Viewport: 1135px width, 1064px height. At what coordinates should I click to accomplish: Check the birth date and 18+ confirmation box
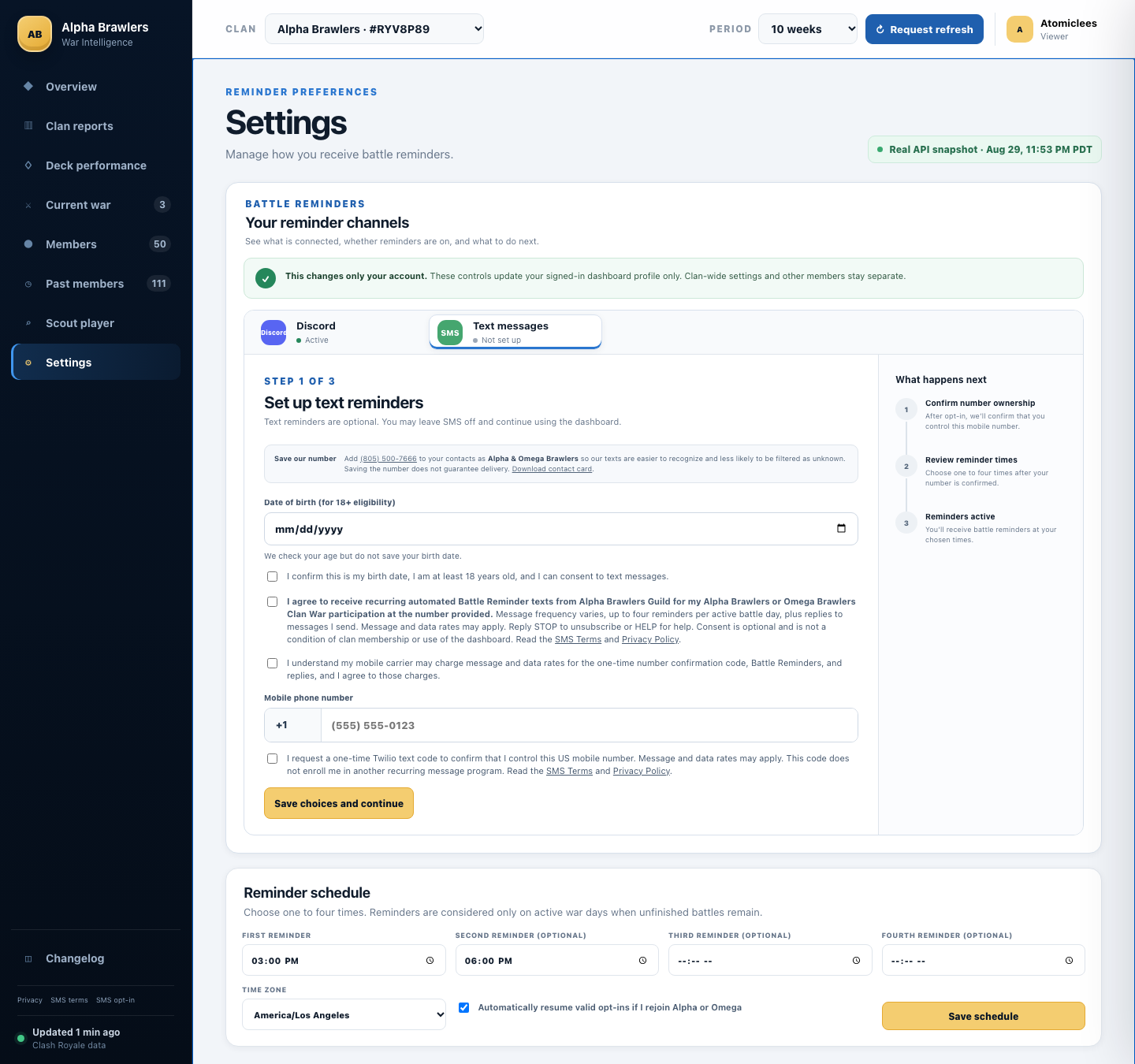pyautogui.click(x=272, y=577)
